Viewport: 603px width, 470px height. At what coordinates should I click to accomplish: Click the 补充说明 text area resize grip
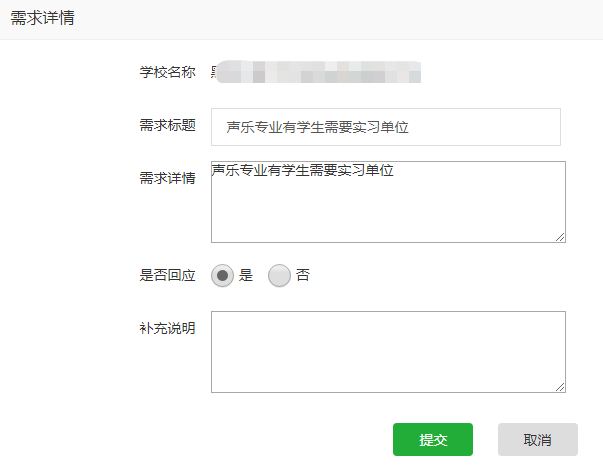click(x=560, y=387)
